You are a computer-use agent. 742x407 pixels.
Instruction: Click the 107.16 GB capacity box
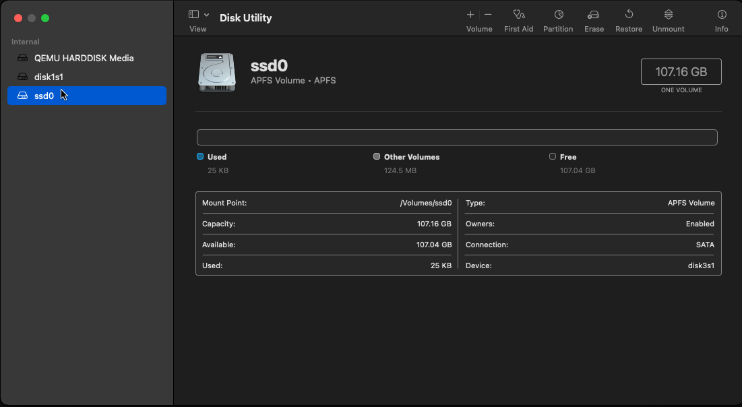(x=681, y=71)
